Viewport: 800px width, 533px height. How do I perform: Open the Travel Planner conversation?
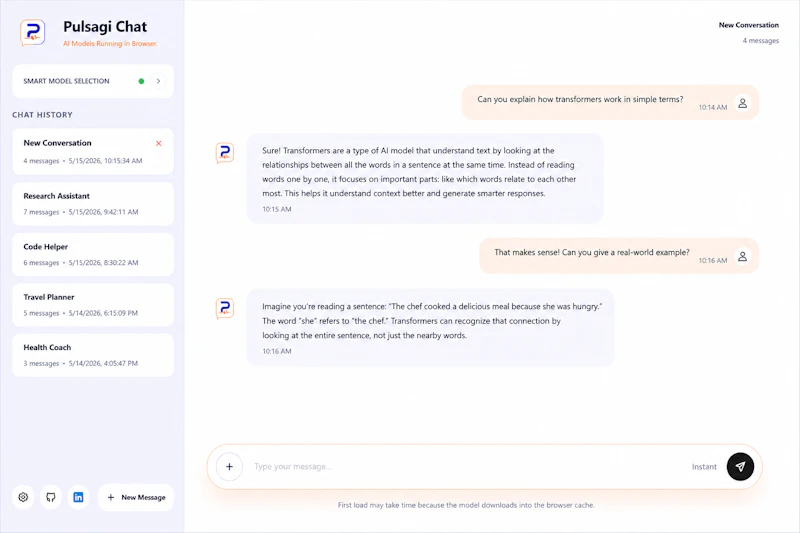[x=93, y=304]
